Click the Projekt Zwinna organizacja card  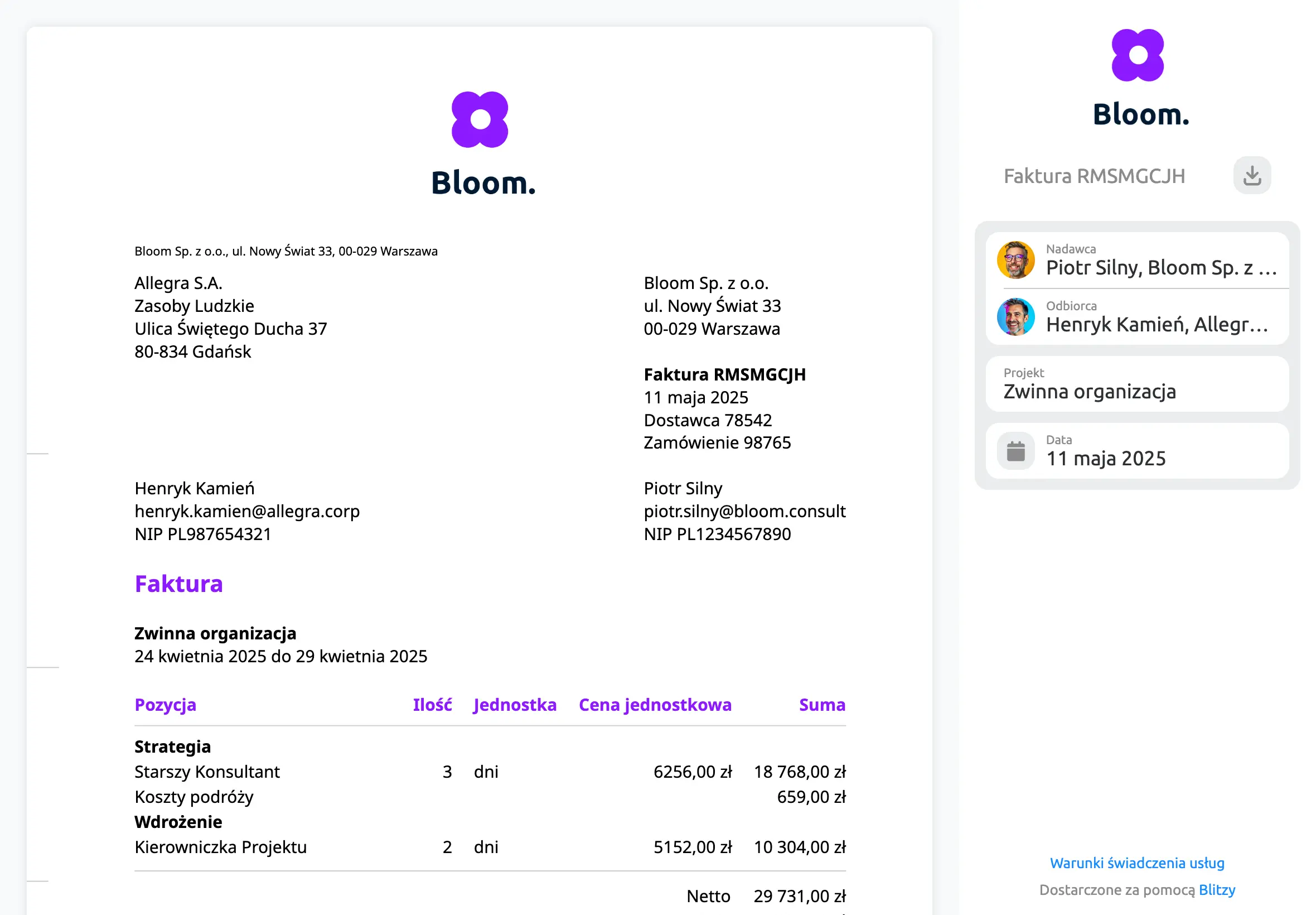pyautogui.click(x=1136, y=383)
